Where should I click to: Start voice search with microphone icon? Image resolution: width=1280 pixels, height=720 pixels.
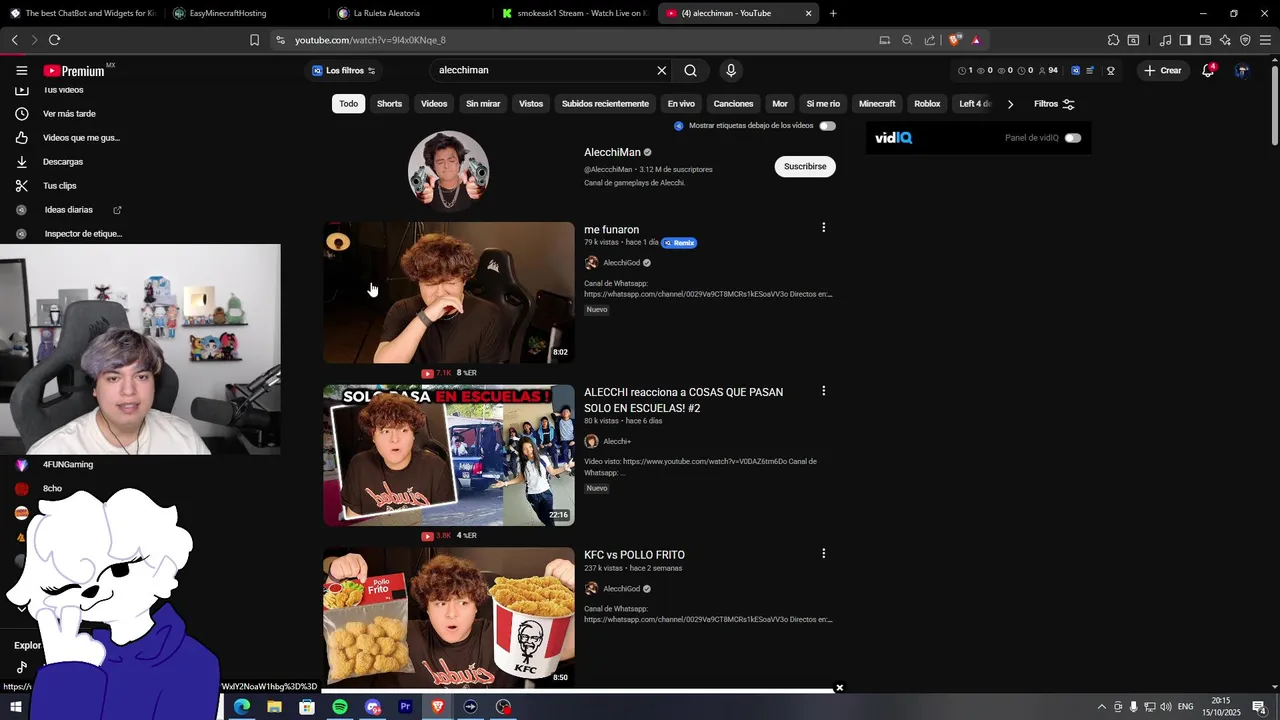pyautogui.click(x=731, y=71)
